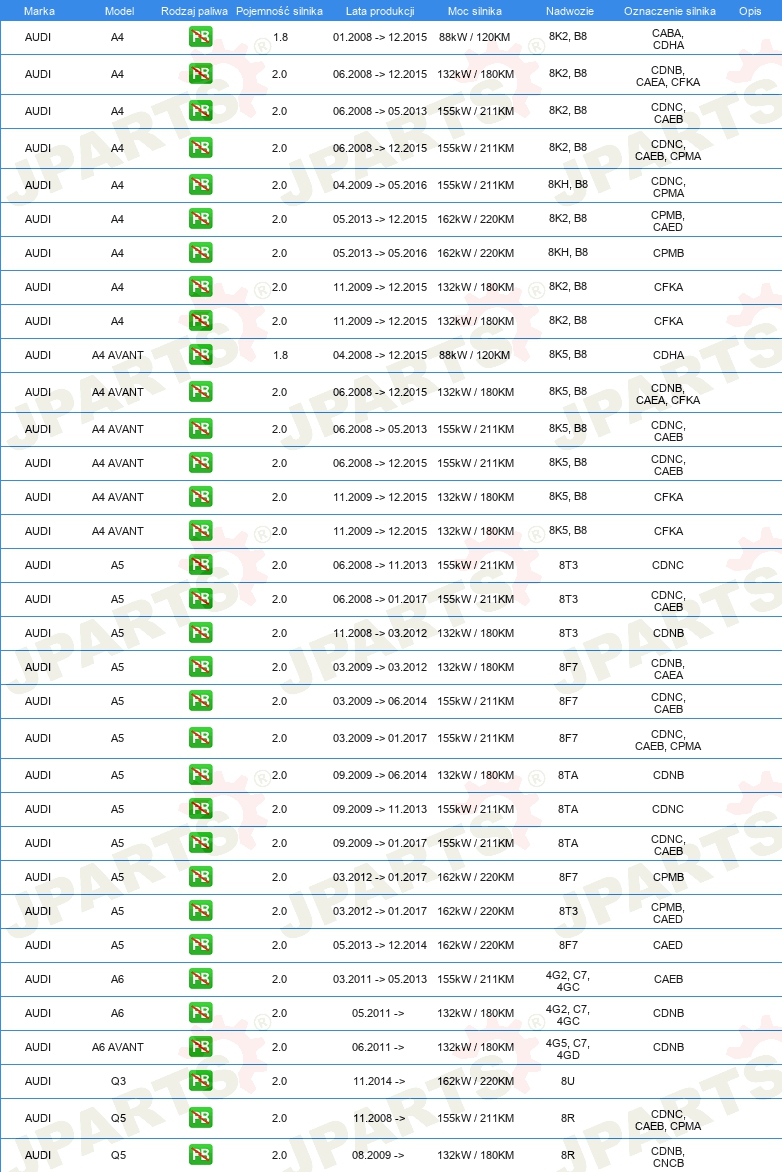Click the Oznaczenie silnika column header
Image resolution: width=782 pixels, height=1172 pixels.
coord(670,11)
